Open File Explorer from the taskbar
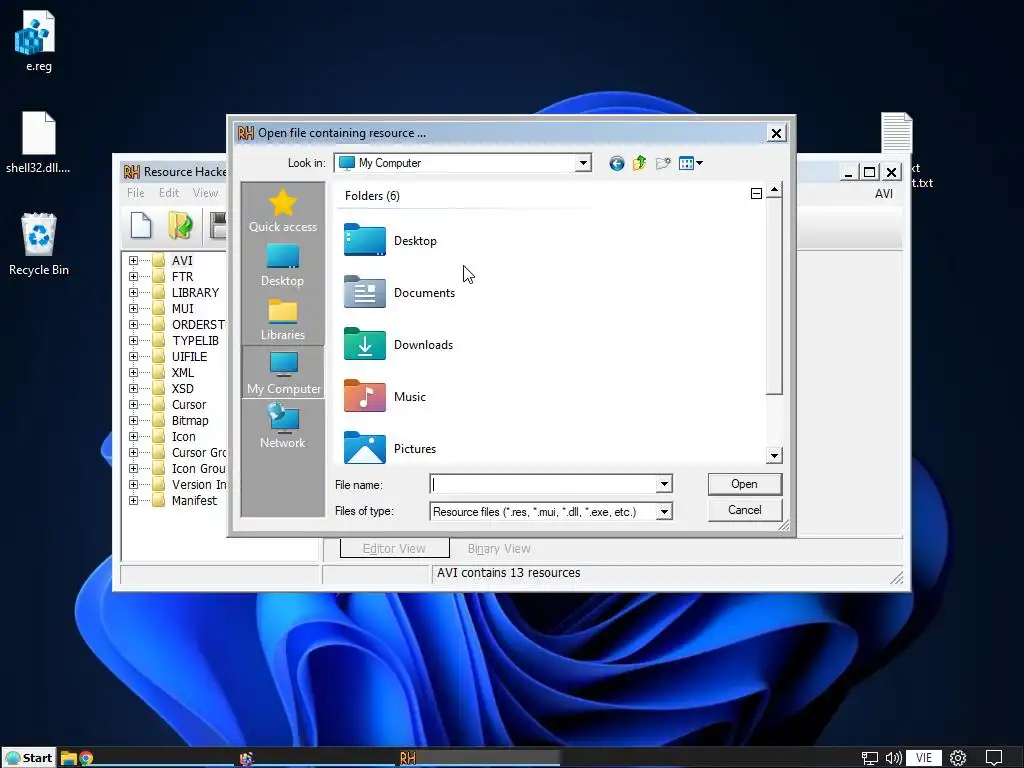 click(x=69, y=758)
